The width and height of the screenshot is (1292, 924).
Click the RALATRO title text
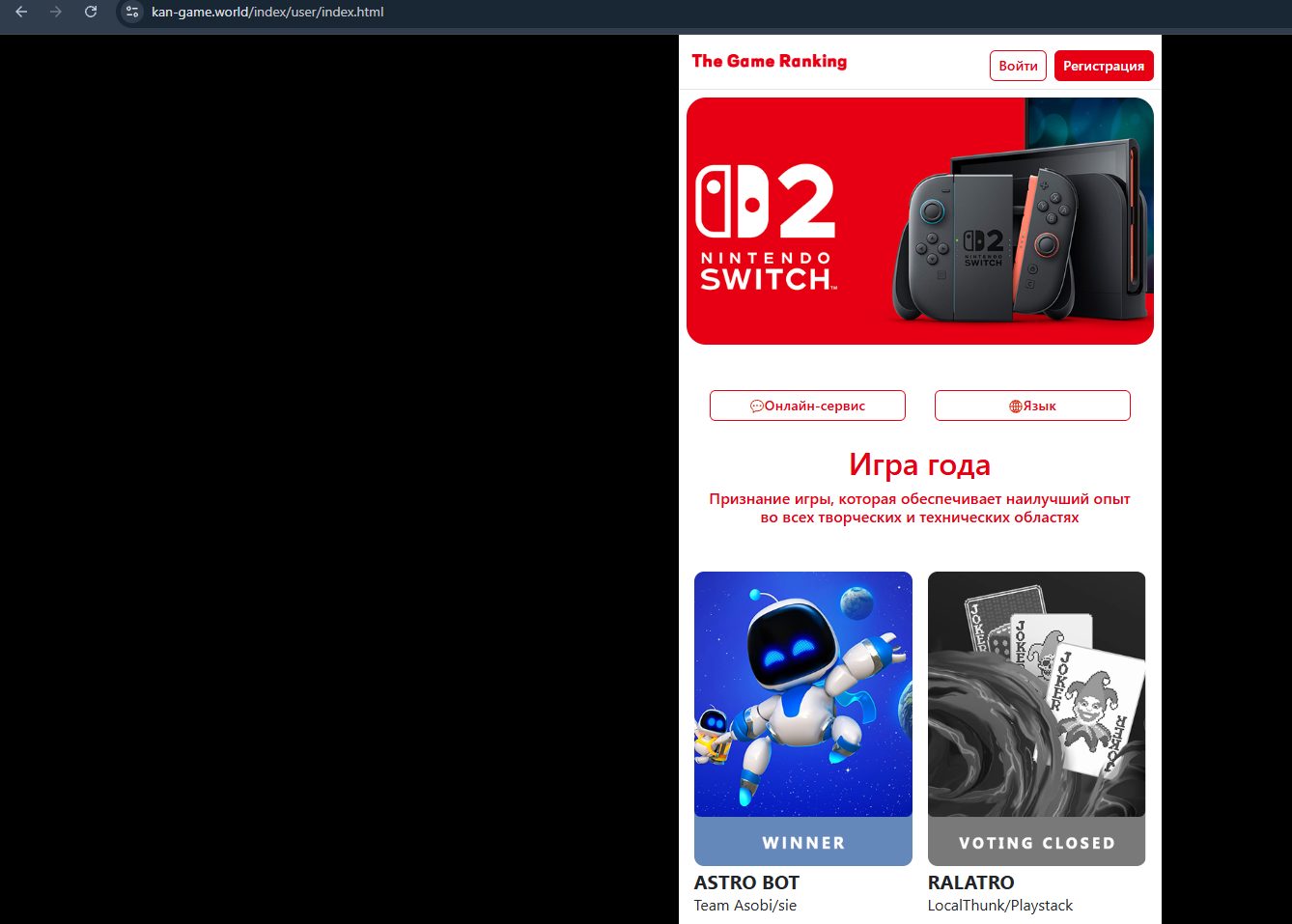click(x=971, y=882)
